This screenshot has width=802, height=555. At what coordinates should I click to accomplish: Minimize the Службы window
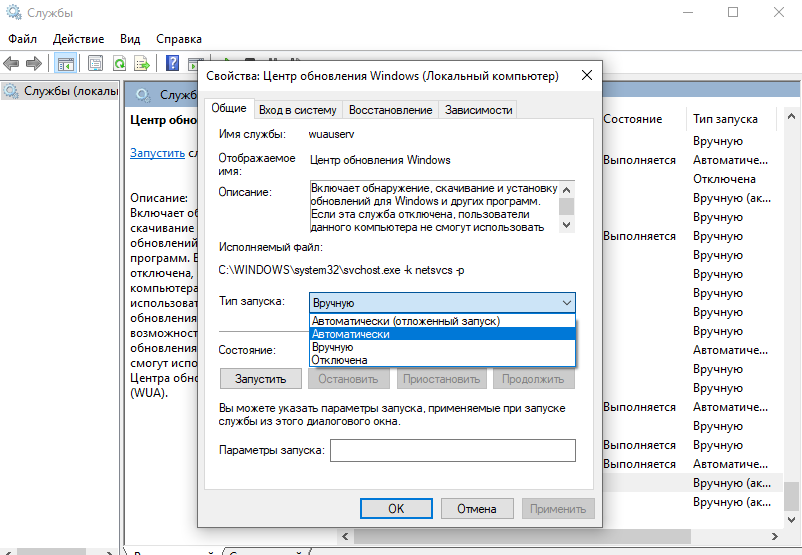[x=688, y=12]
